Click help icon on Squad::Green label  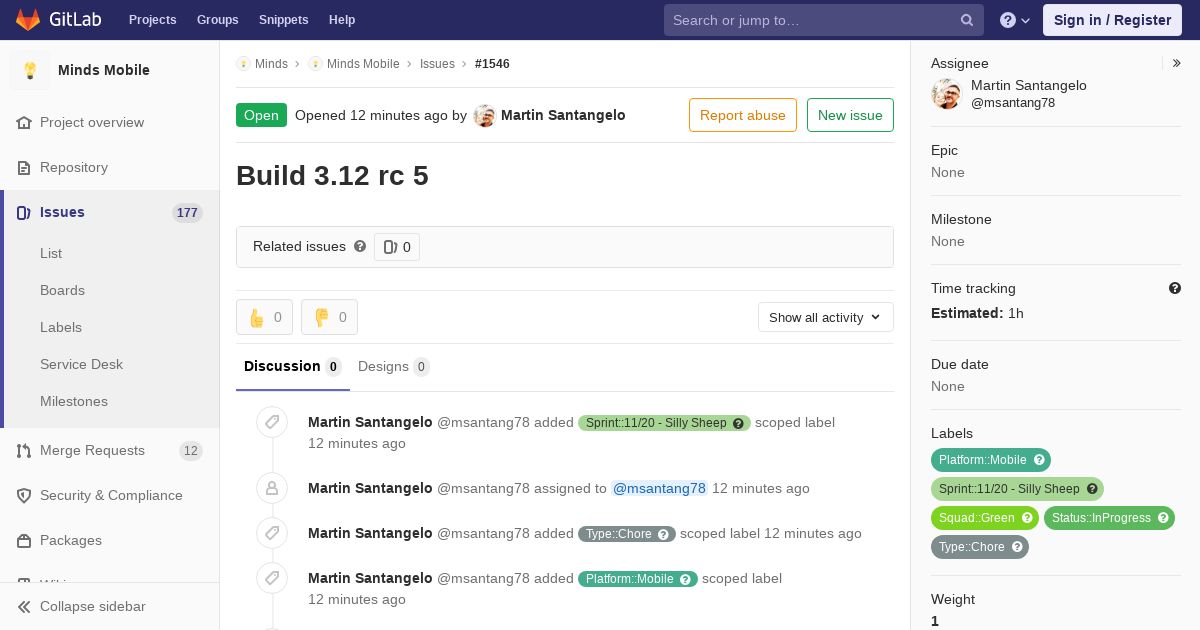[1027, 518]
